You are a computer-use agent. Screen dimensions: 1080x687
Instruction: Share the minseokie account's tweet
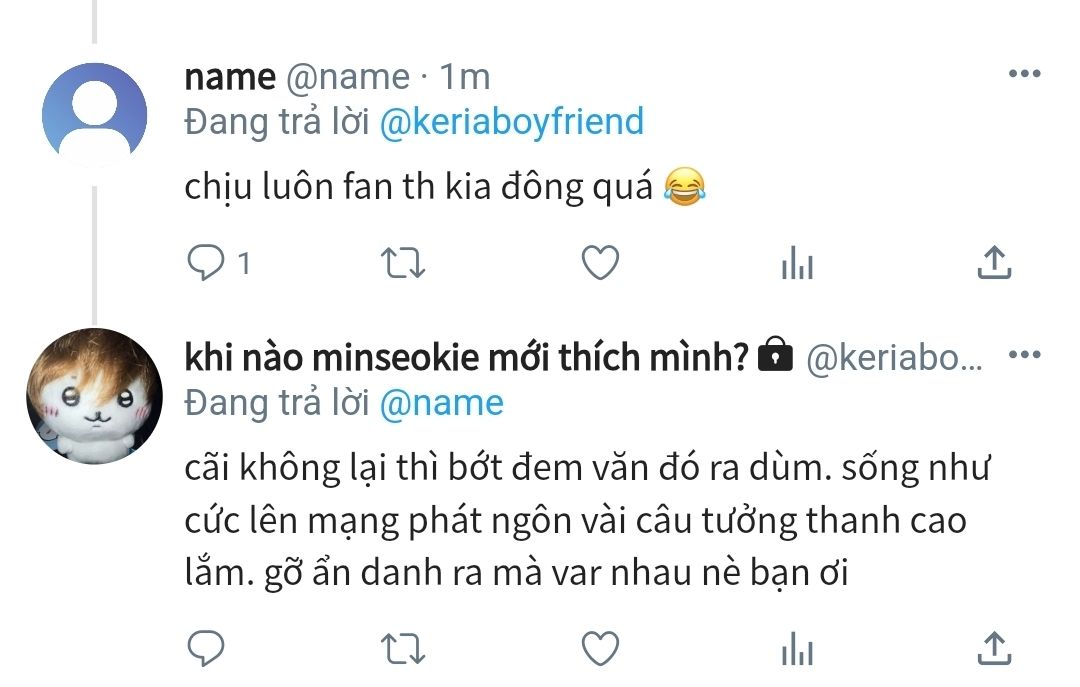[993, 648]
